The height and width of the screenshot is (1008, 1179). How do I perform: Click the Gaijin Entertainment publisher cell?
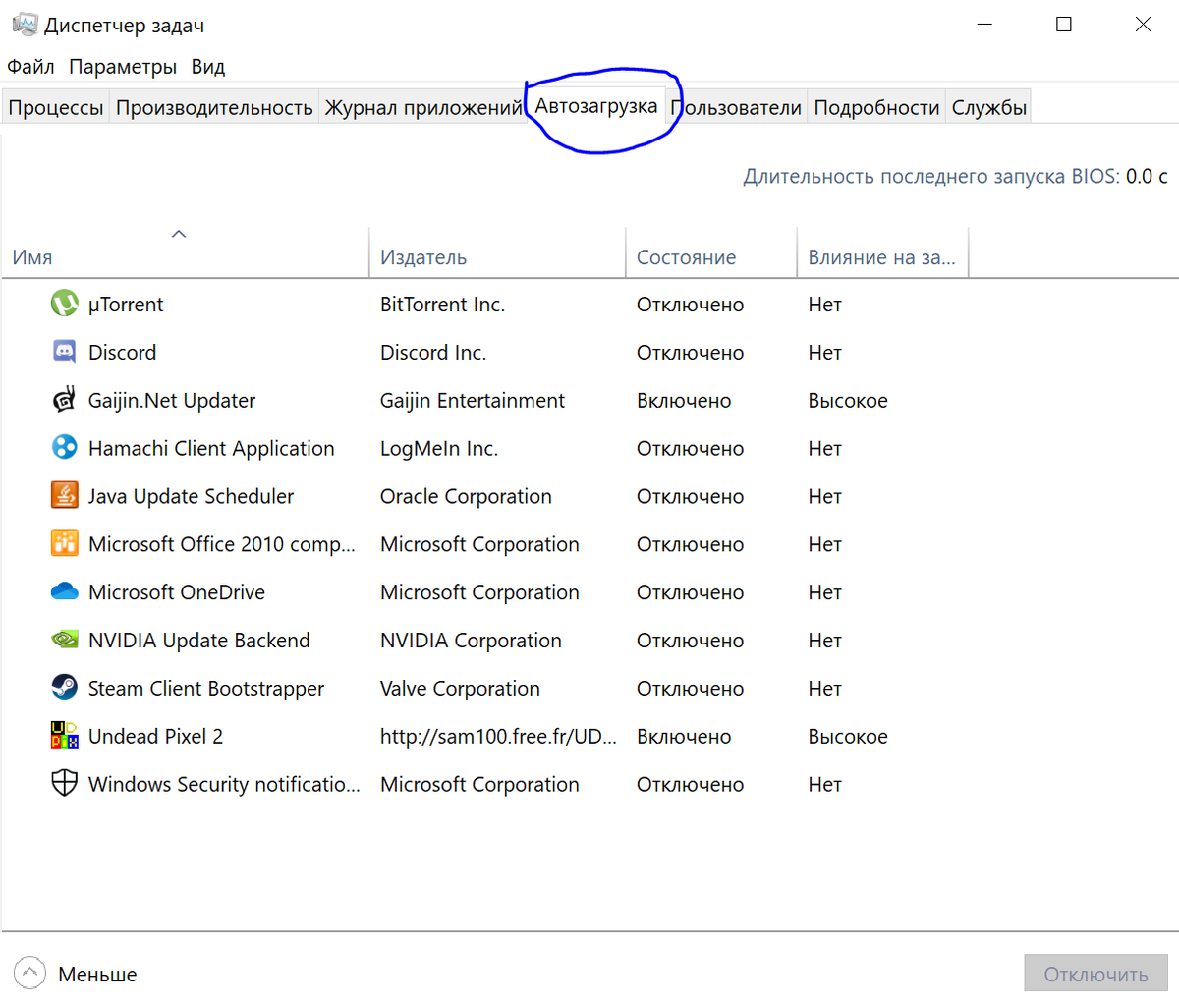[x=473, y=401]
